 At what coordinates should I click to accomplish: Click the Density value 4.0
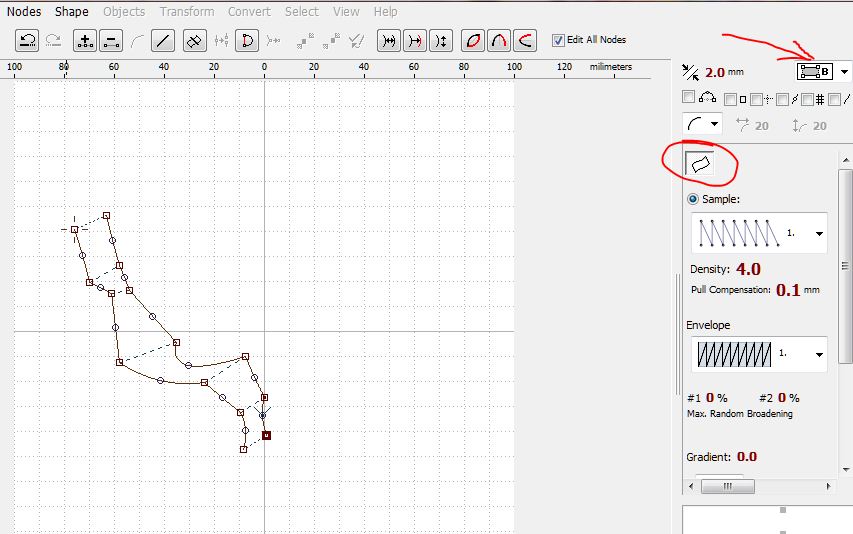[x=749, y=269]
